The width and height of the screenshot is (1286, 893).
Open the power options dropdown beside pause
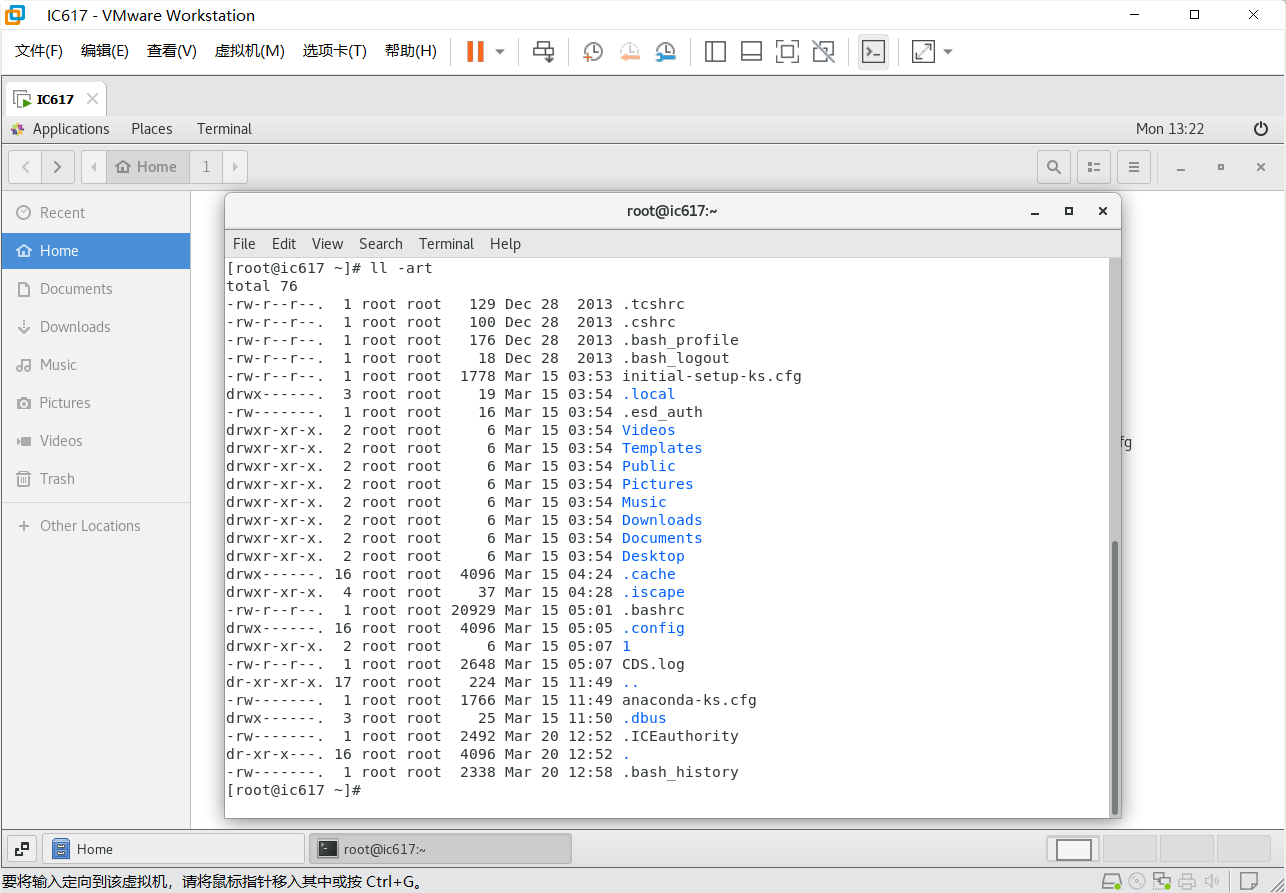tap(500, 51)
